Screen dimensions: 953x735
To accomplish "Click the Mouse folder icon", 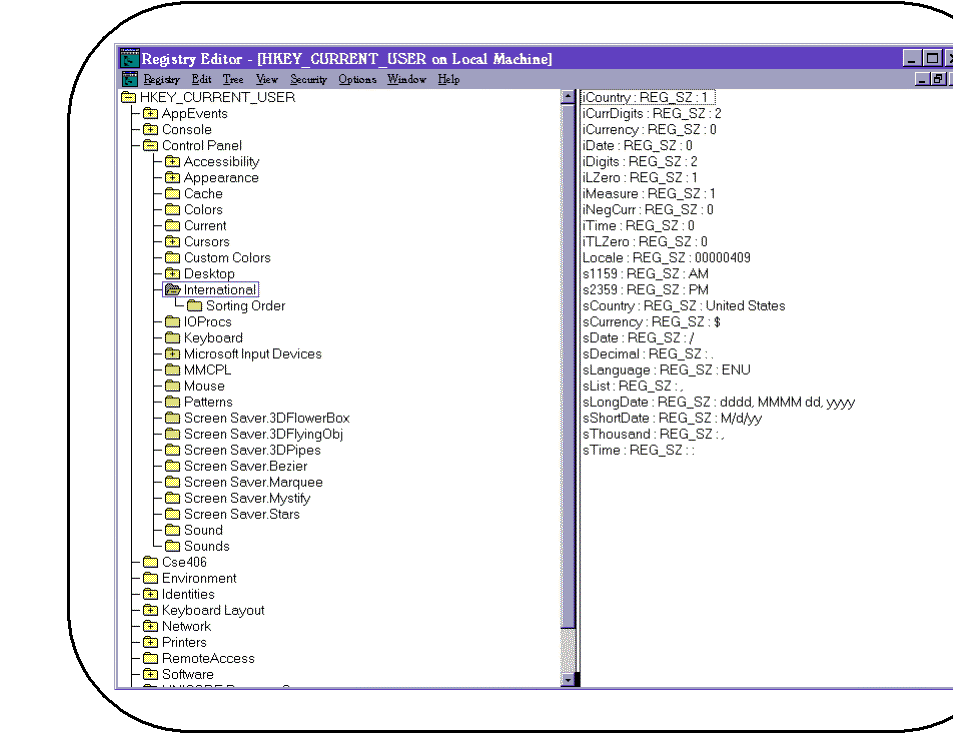I will [x=172, y=386].
